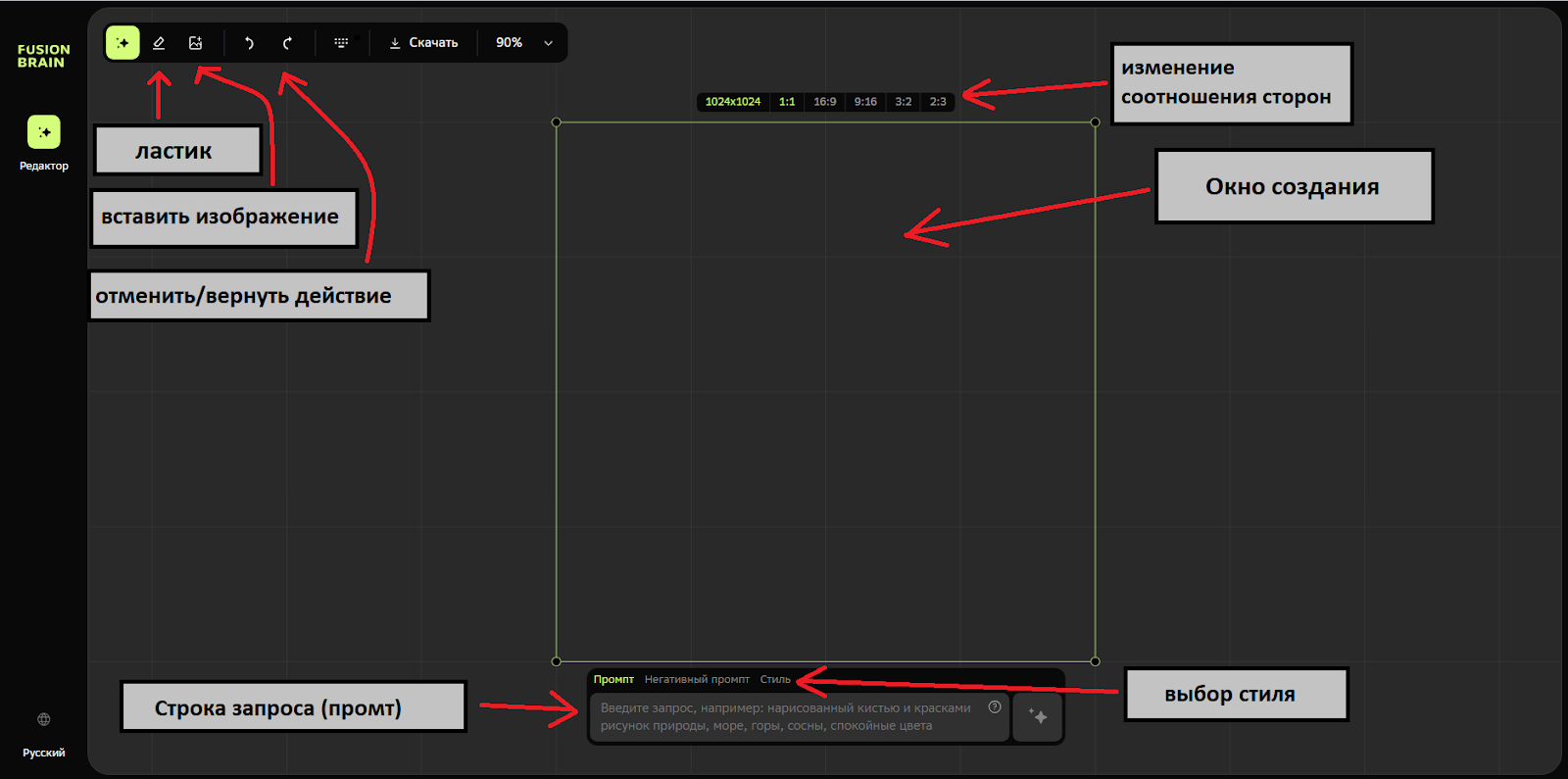Open the Редактор sidebar item
1568x779 pixels.
[44, 143]
